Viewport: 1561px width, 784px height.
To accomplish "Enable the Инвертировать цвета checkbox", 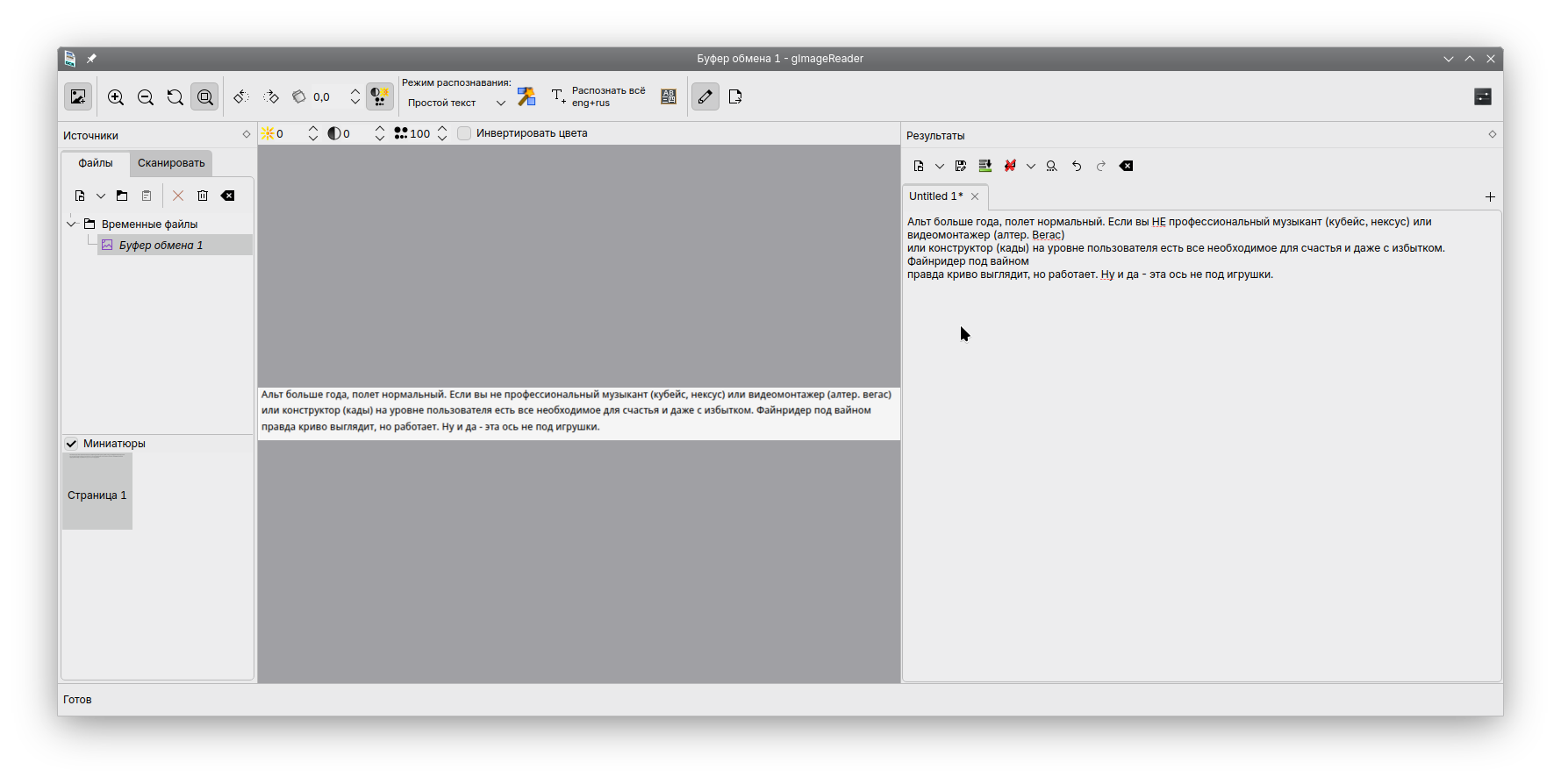I will [x=464, y=133].
